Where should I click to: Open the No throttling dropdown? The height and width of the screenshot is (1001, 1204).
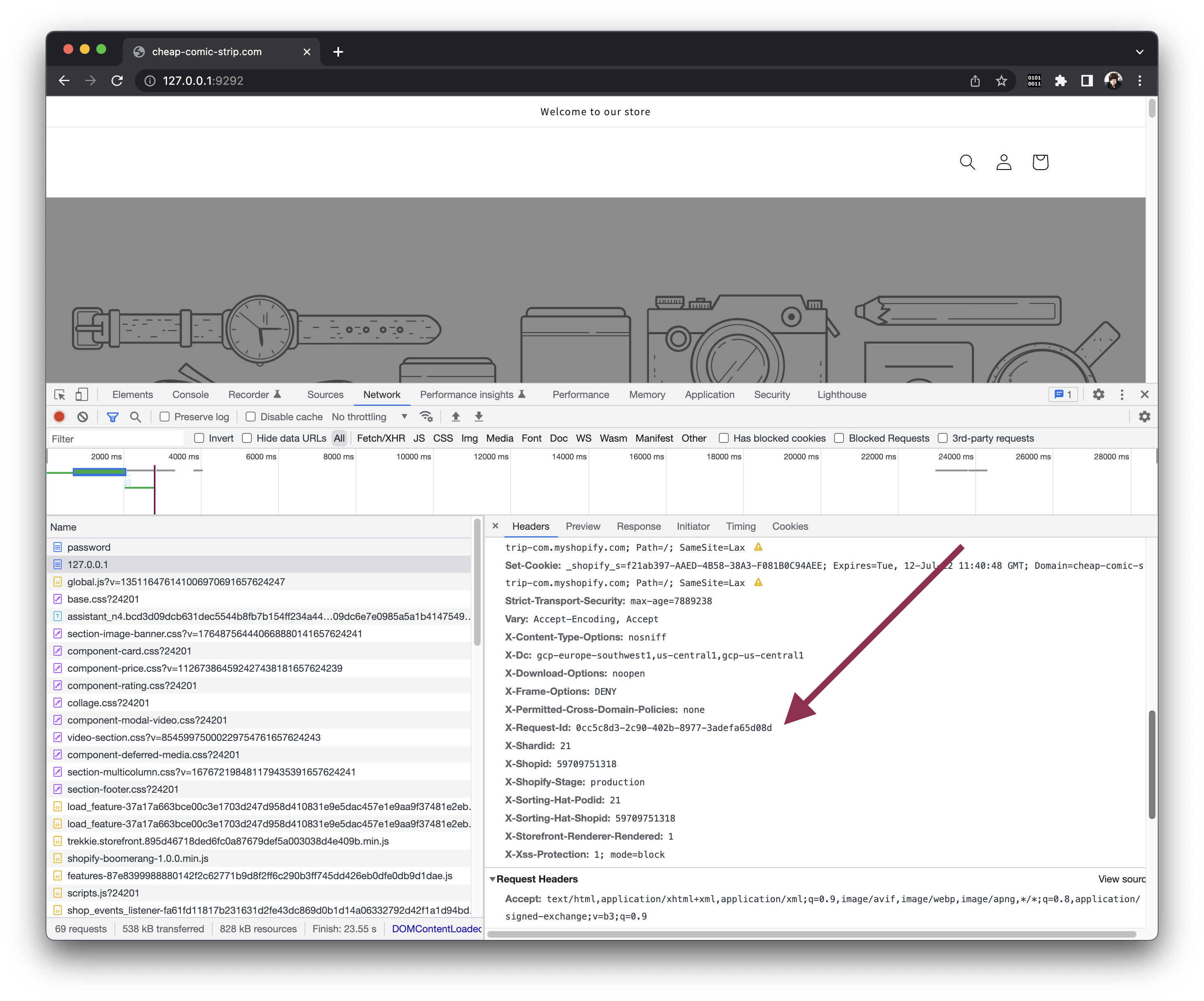click(x=369, y=417)
